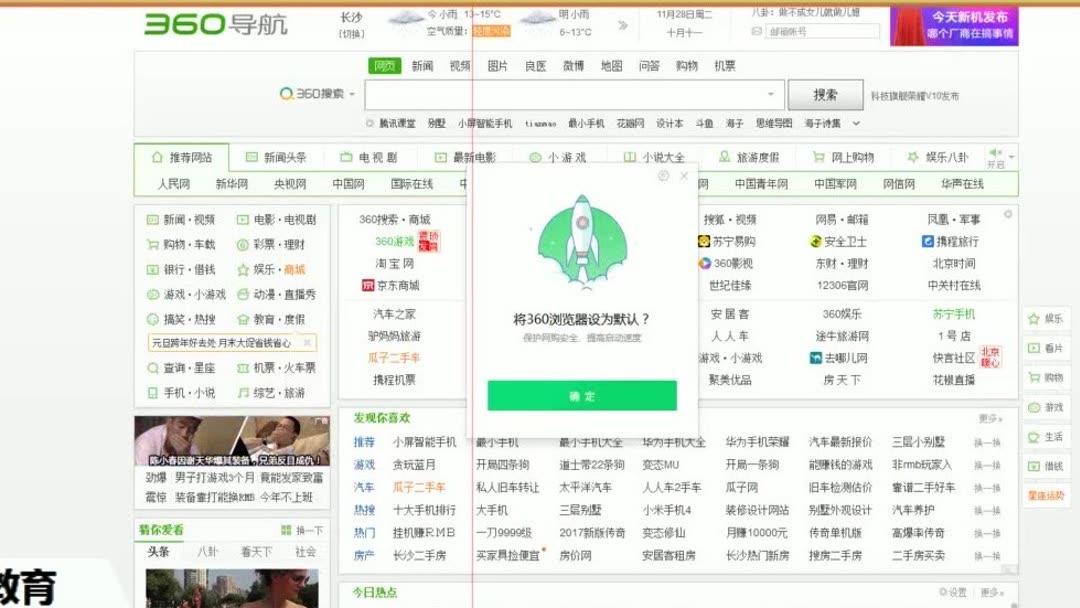This screenshot has width=1080, height=608.
Task: Click the 购物·车载 shopping cart icon
Action: coord(151,244)
